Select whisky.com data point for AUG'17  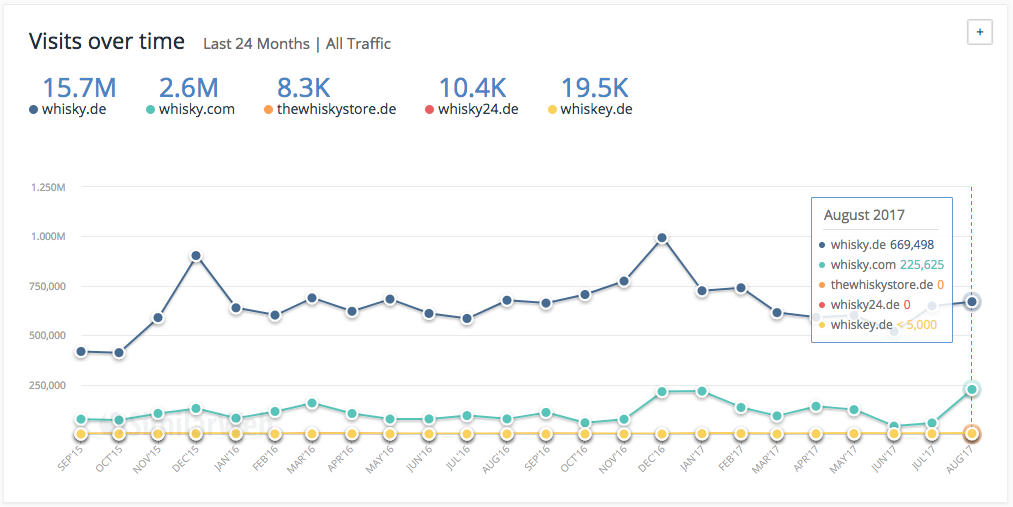click(x=972, y=389)
